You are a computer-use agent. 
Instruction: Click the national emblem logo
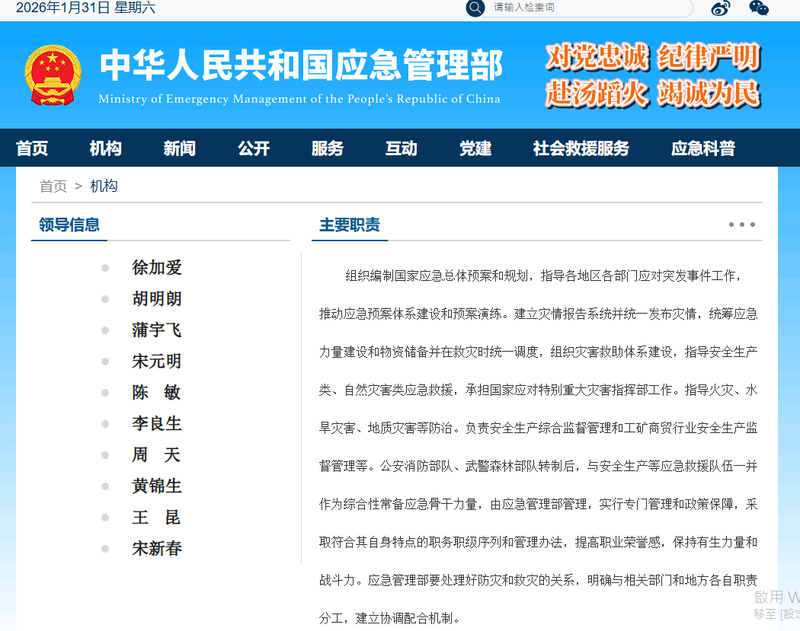[x=53, y=75]
